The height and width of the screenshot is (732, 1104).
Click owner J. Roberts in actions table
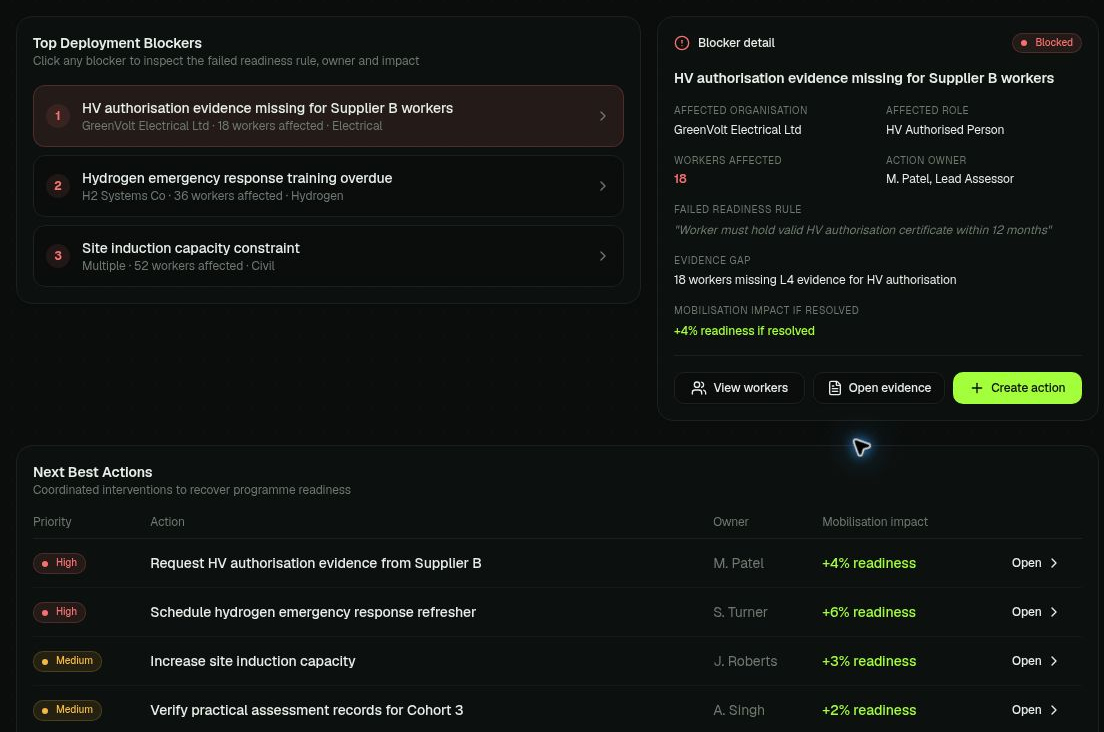point(746,661)
